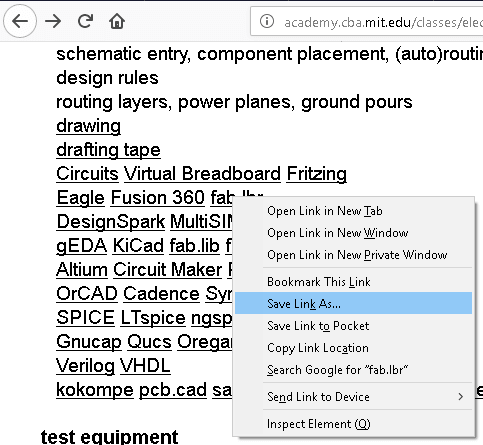Select Inspect Element option

tap(353, 424)
